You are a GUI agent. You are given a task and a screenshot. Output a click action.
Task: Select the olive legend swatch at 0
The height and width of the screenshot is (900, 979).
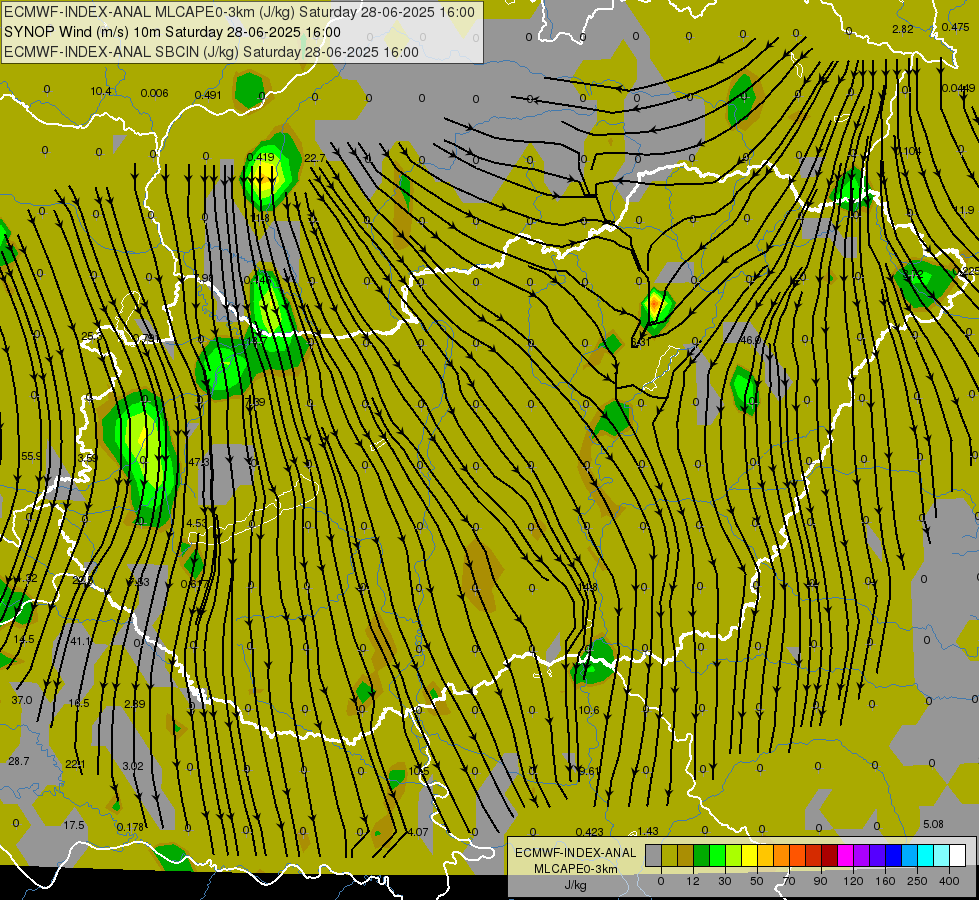669,856
